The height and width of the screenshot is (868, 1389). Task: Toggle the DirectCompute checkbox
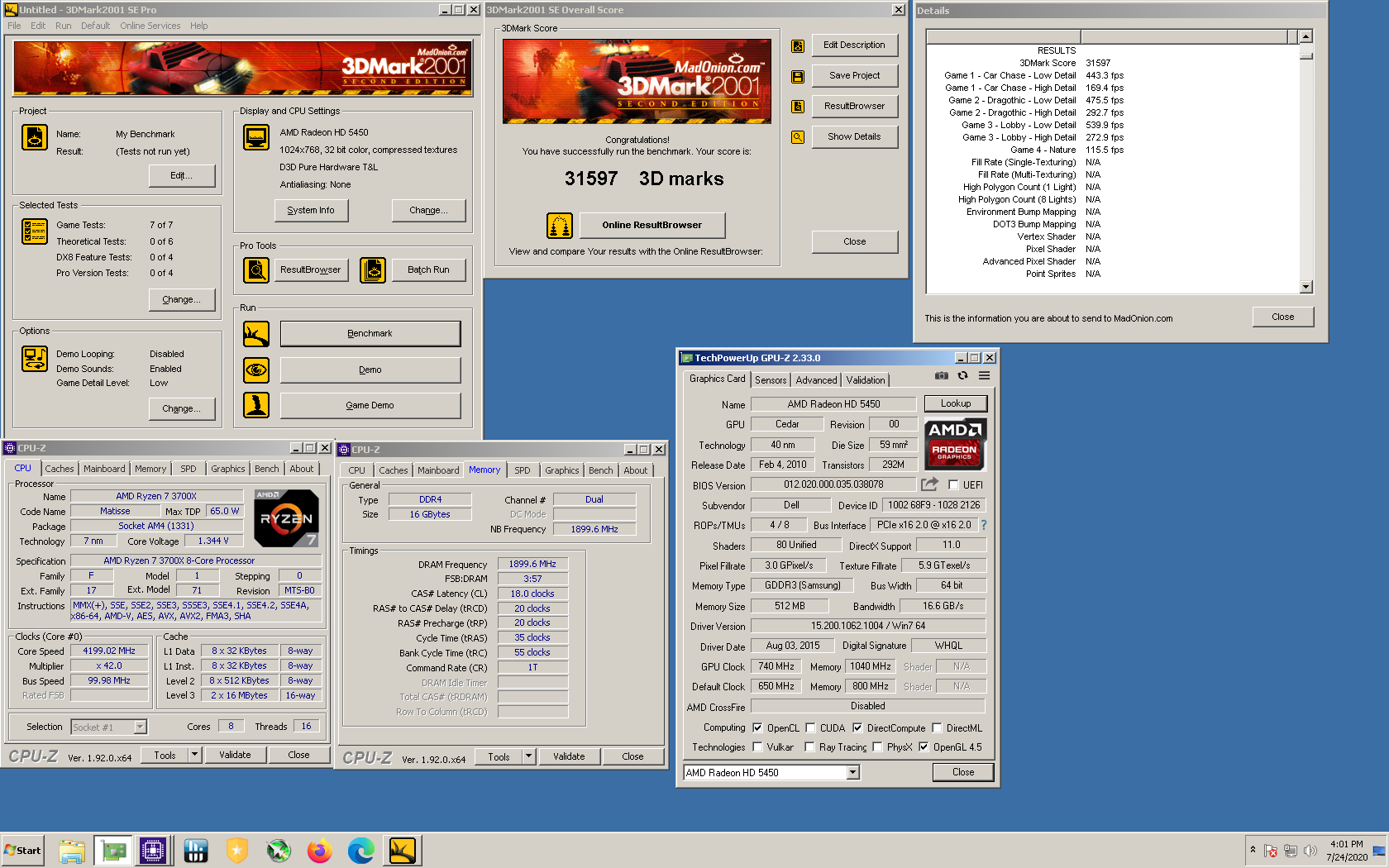click(x=857, y=728)
